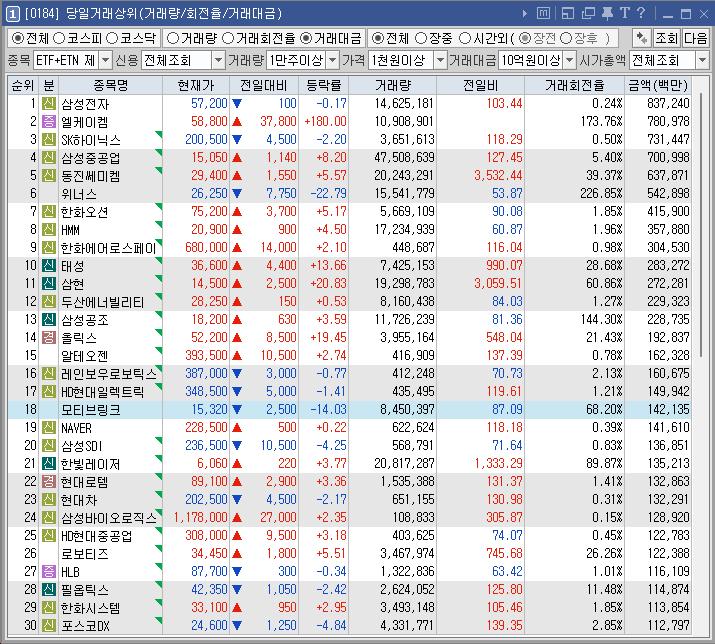Click the dark 신 badge beside 필옵틱스
This screenshot has width=715, height=644.
tap(49, 590)
